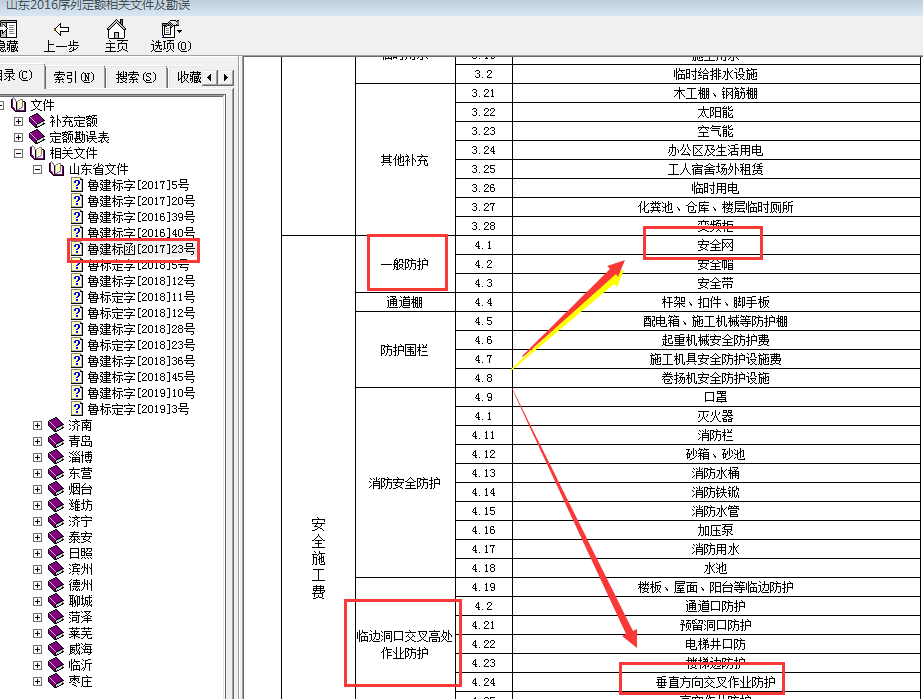This screenshot has height=699, width=923.
Task: Switch to the 收藏 tab
Action: (x=188, y=77)
